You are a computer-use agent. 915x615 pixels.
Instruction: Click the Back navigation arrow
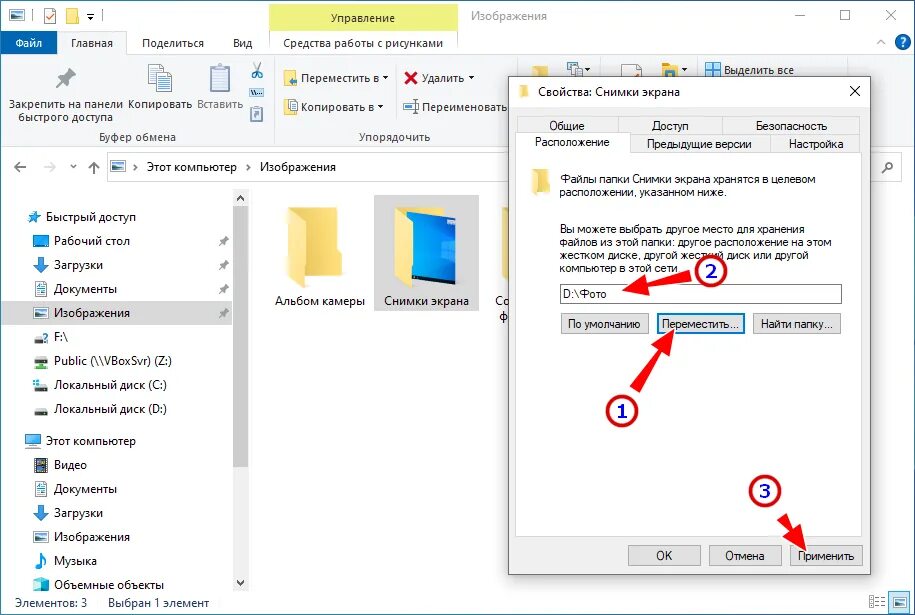(x=20, y=167)
